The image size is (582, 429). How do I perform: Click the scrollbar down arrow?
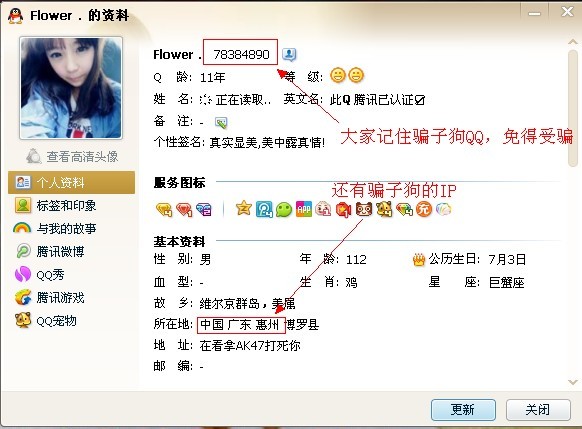coord(572,382)
